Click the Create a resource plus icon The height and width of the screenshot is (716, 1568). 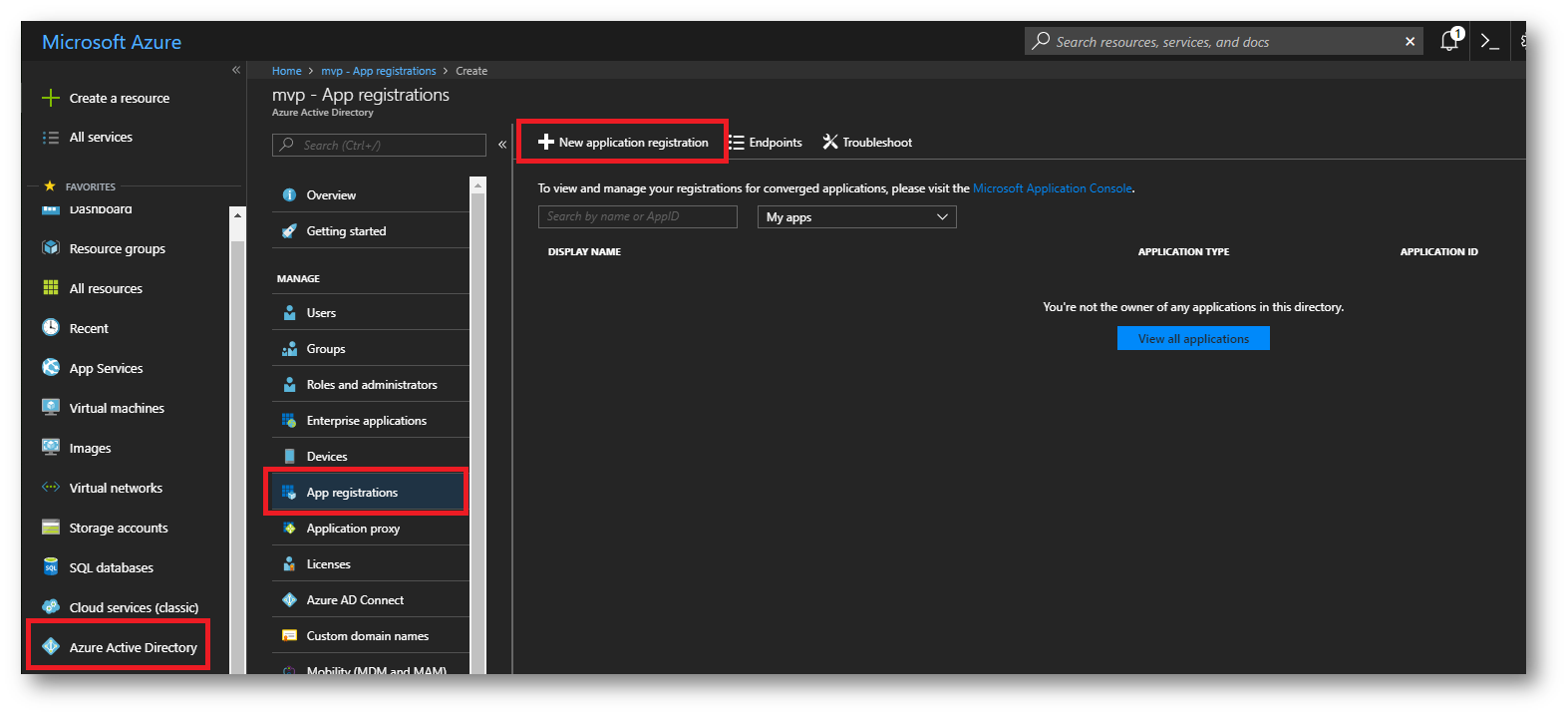(x=51, y=98)
